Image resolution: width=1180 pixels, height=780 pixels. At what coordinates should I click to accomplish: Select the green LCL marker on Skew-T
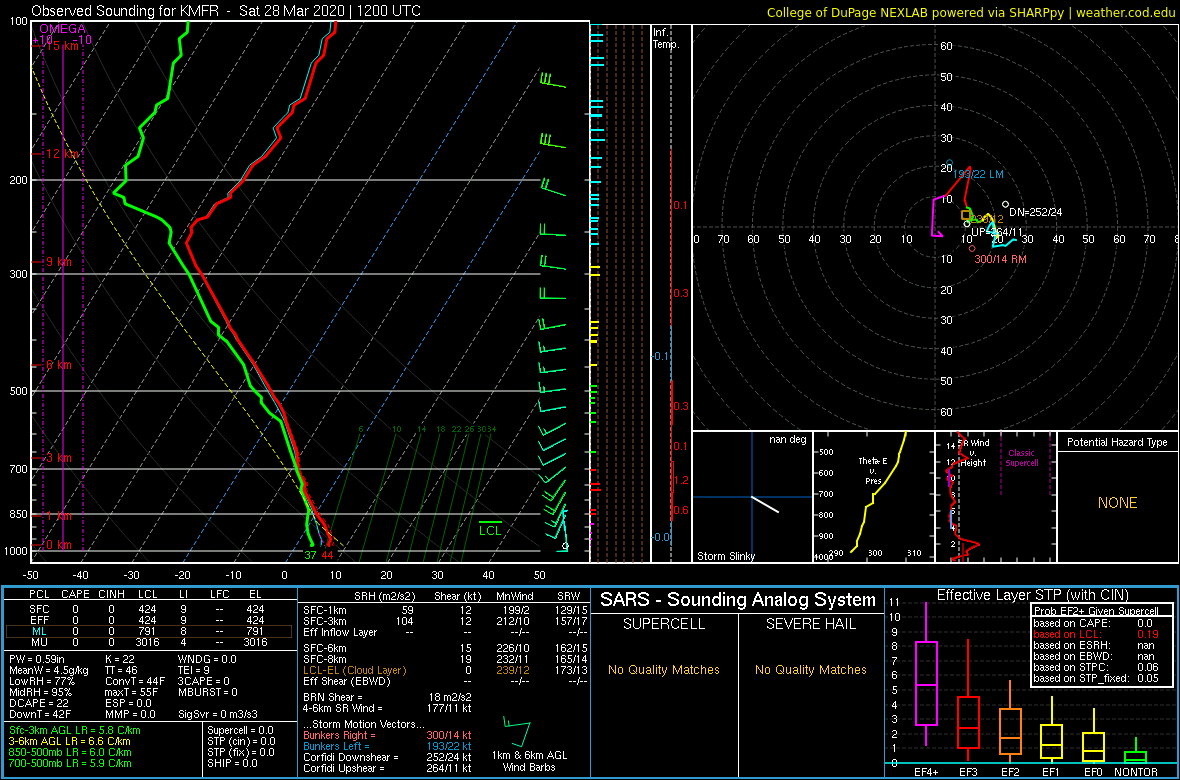point(491,527)
